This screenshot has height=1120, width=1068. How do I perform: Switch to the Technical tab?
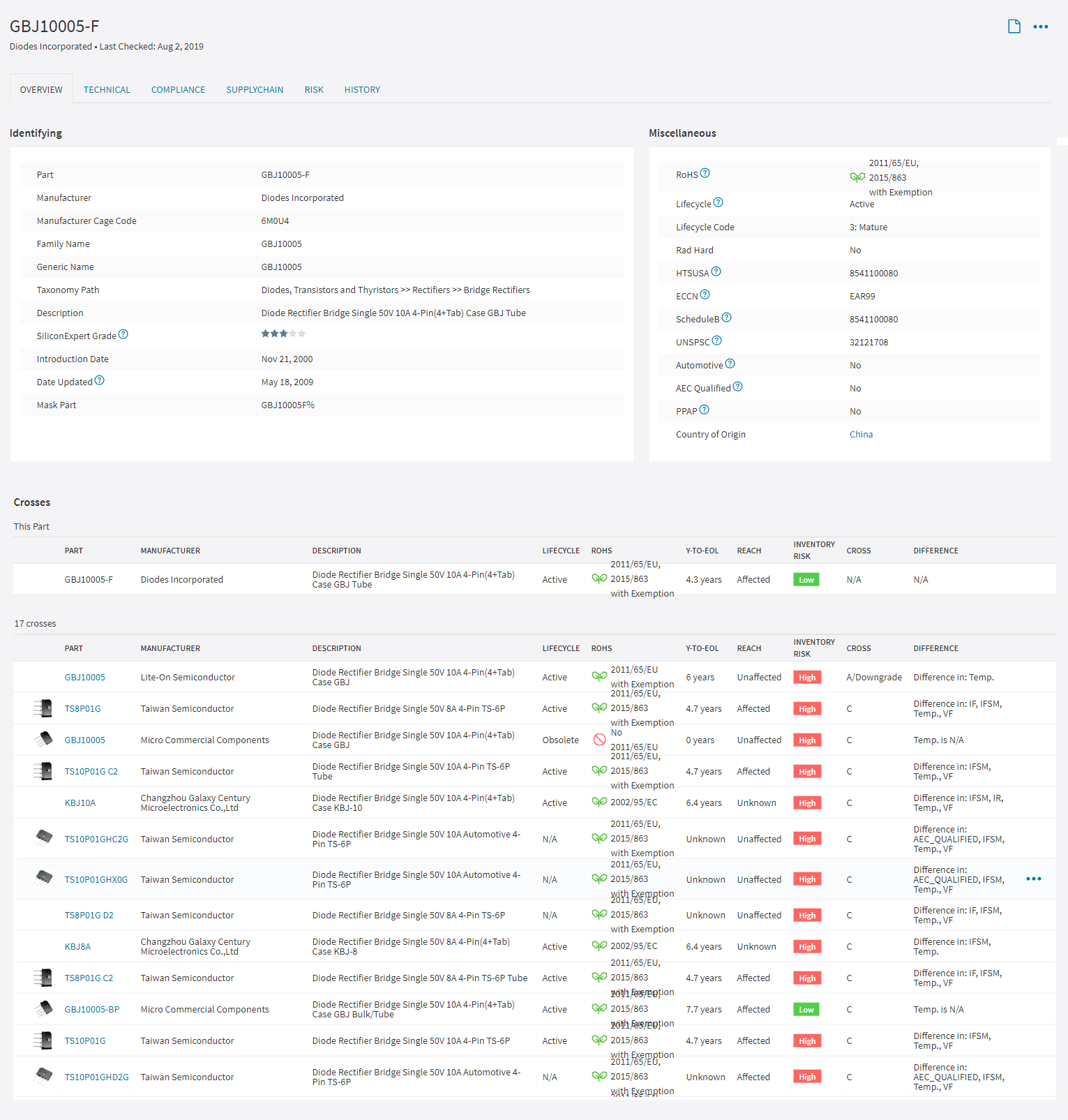[x=107, y=89]
